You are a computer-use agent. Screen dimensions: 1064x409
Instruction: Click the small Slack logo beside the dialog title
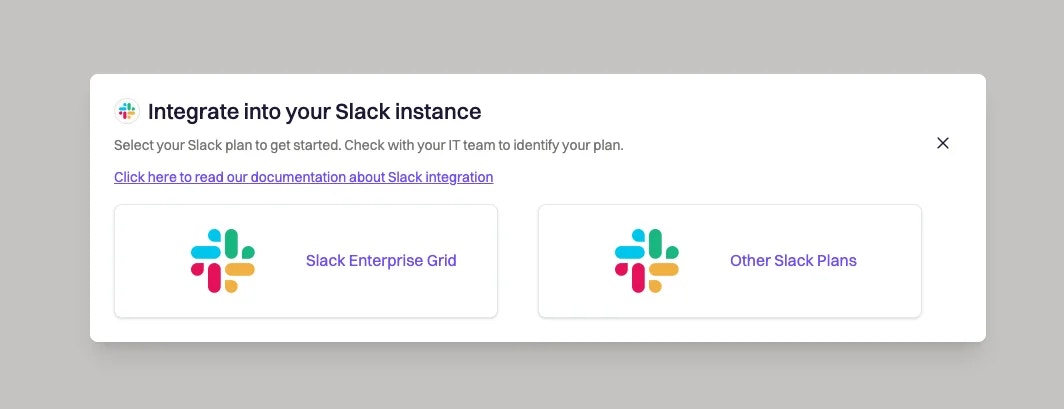tap(127, 111)
